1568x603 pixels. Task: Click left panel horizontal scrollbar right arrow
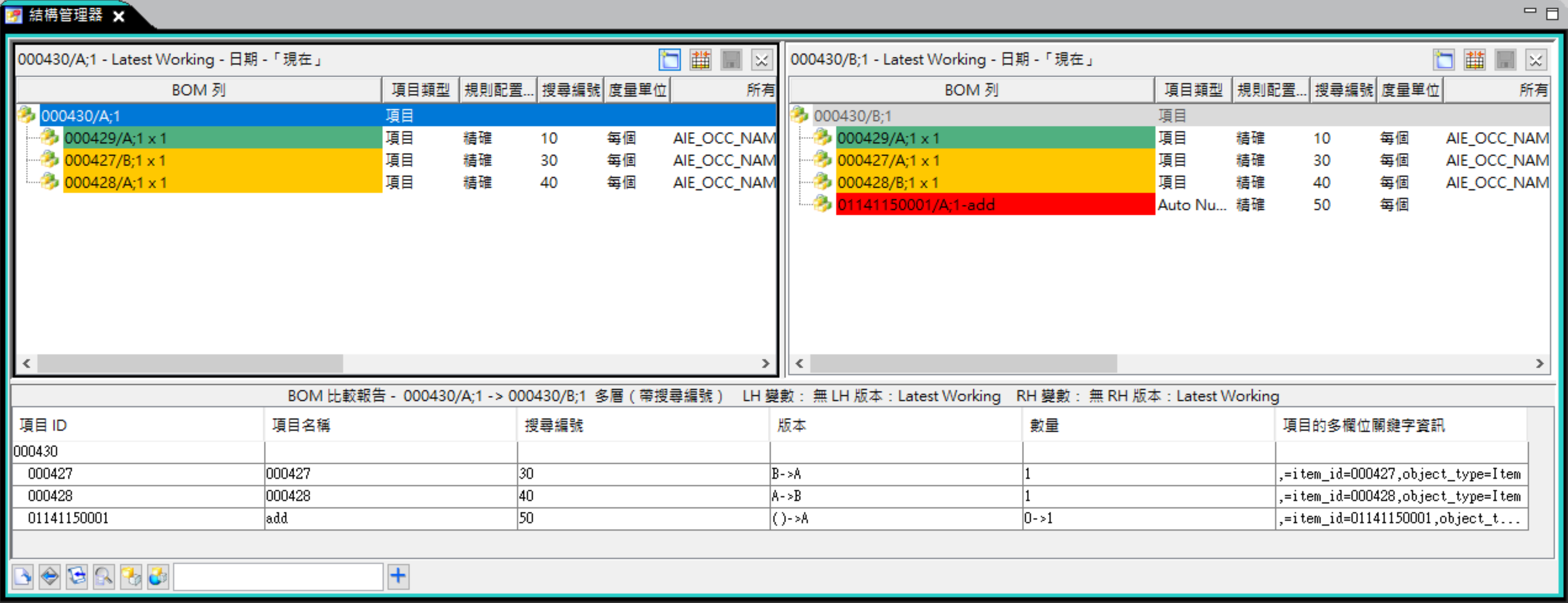(x=766, y=363)
